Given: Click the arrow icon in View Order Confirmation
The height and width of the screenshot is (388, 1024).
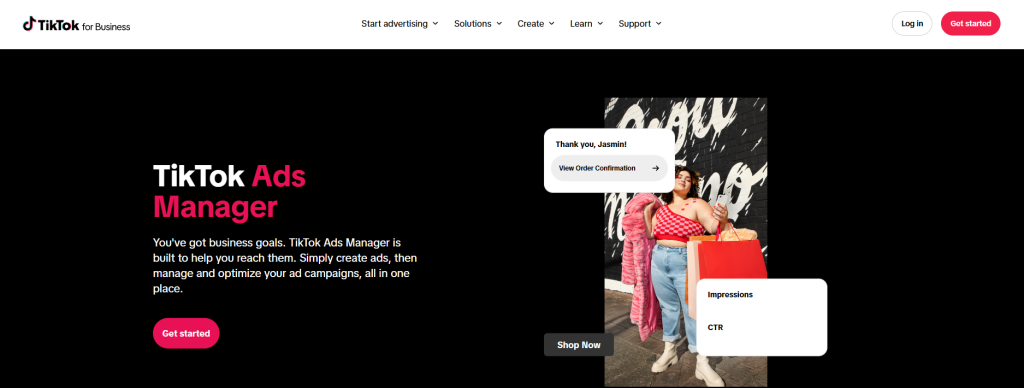Looking at the screenshot, I should tap(655, 168).
